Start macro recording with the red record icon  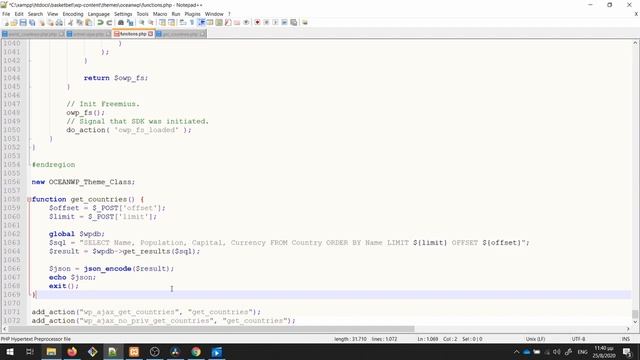(x=257, y=22)
